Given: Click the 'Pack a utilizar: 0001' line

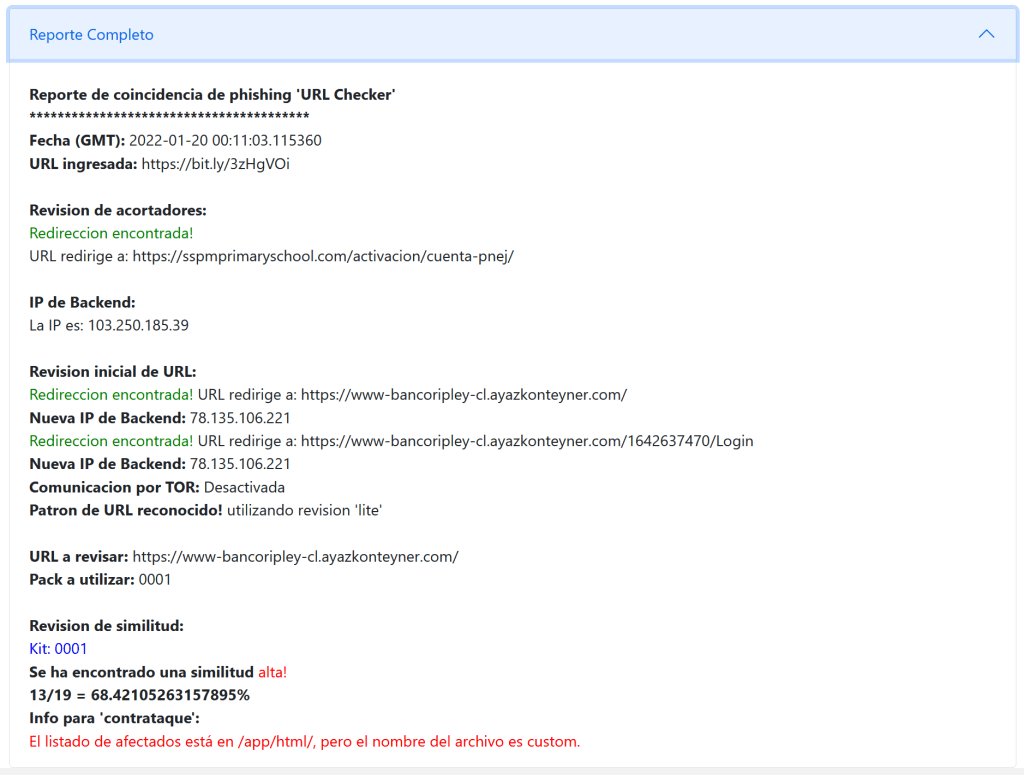Looking at the screenshot, I should 101,579.
